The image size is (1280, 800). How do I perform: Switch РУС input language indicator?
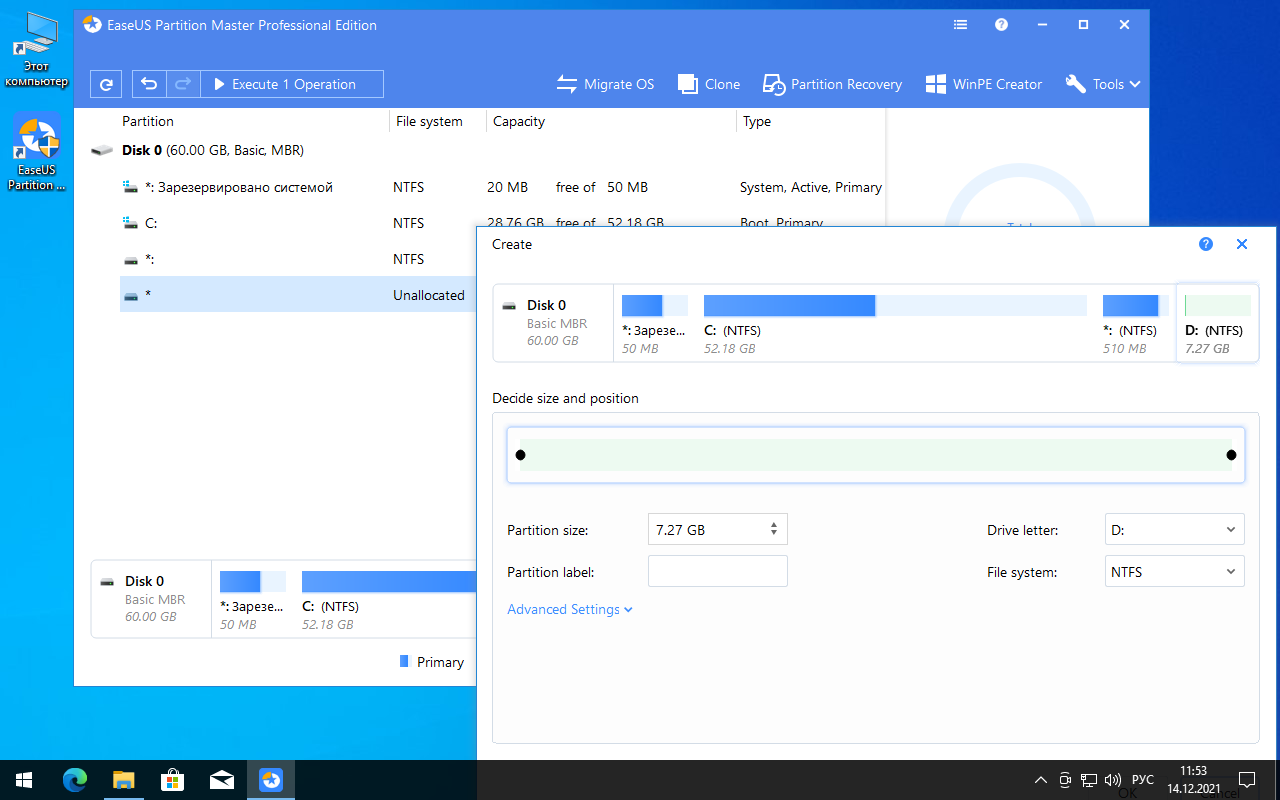point(1143,780)
